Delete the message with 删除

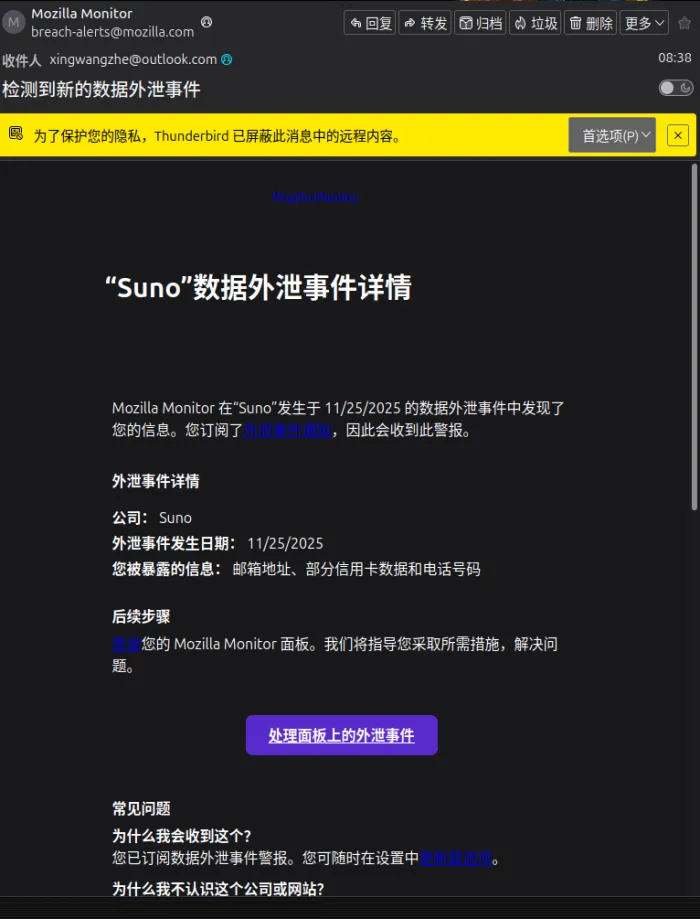(x=590, y=23)
